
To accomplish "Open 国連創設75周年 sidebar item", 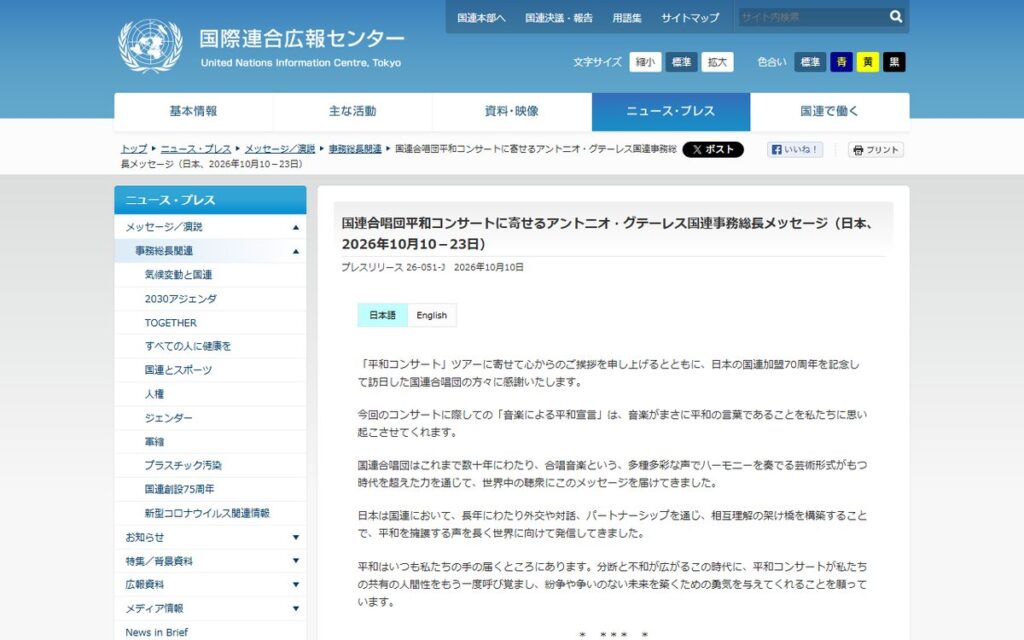I will point(210,489).
